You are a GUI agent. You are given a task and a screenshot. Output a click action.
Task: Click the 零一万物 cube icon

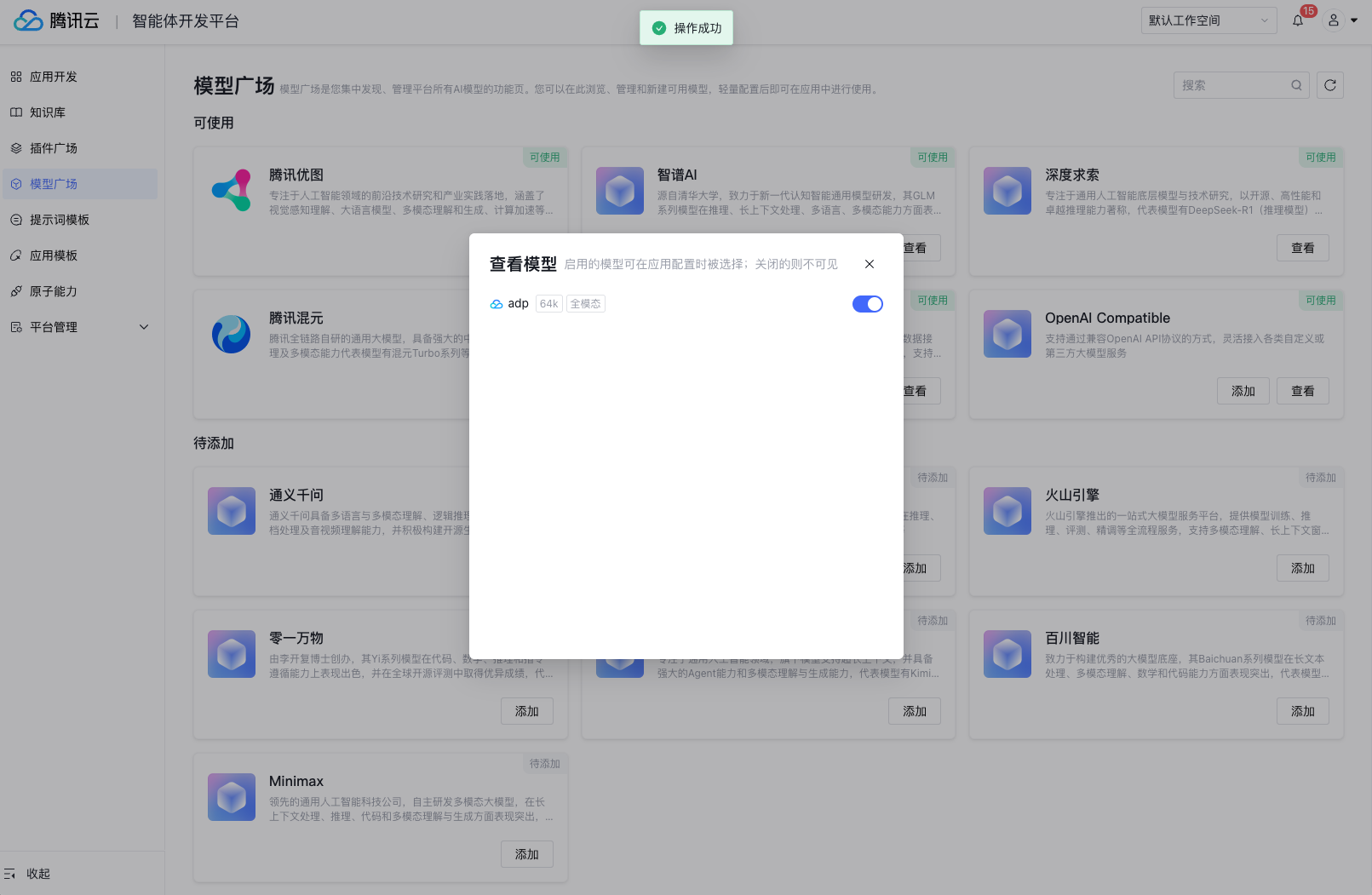pos(232,654)
